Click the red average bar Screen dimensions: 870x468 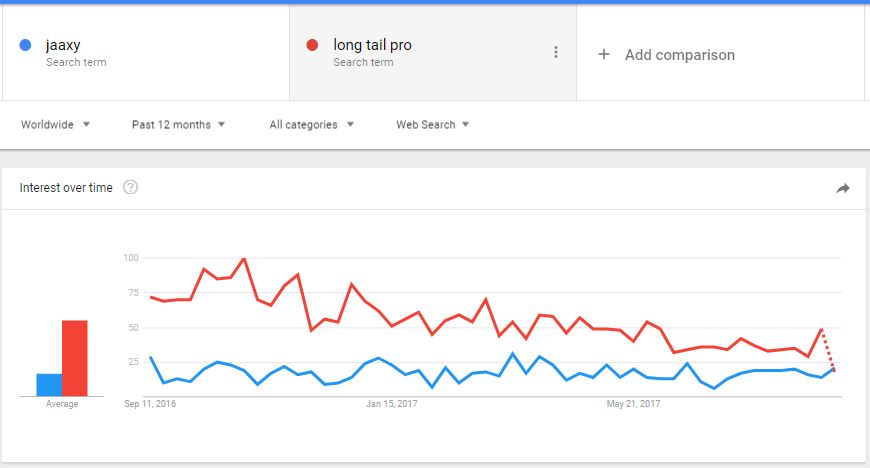click(x=74, y=358)
